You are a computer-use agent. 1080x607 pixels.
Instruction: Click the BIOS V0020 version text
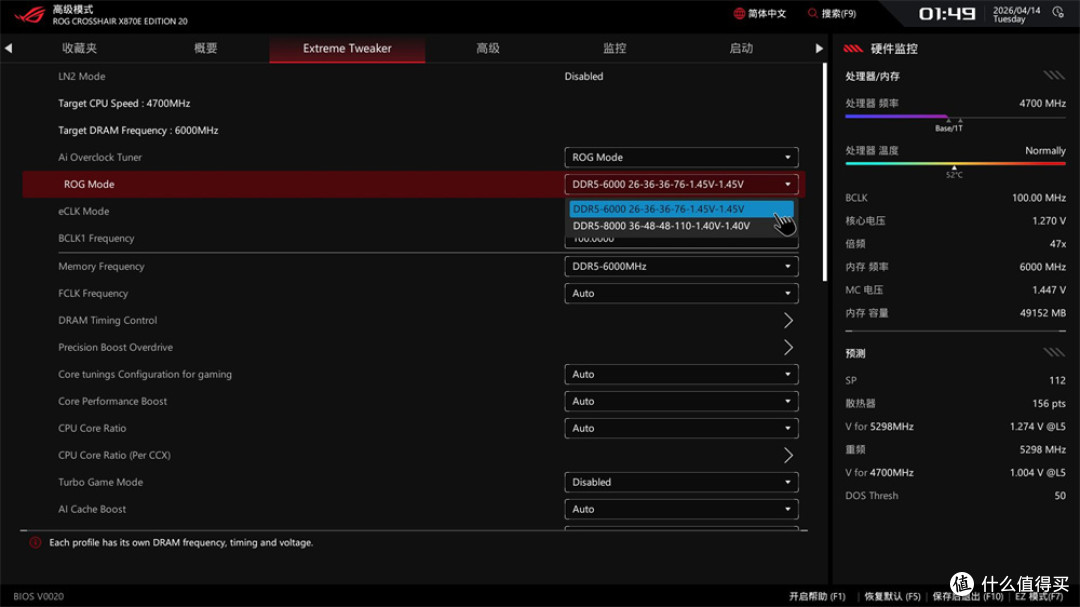(x=39, y=597)
